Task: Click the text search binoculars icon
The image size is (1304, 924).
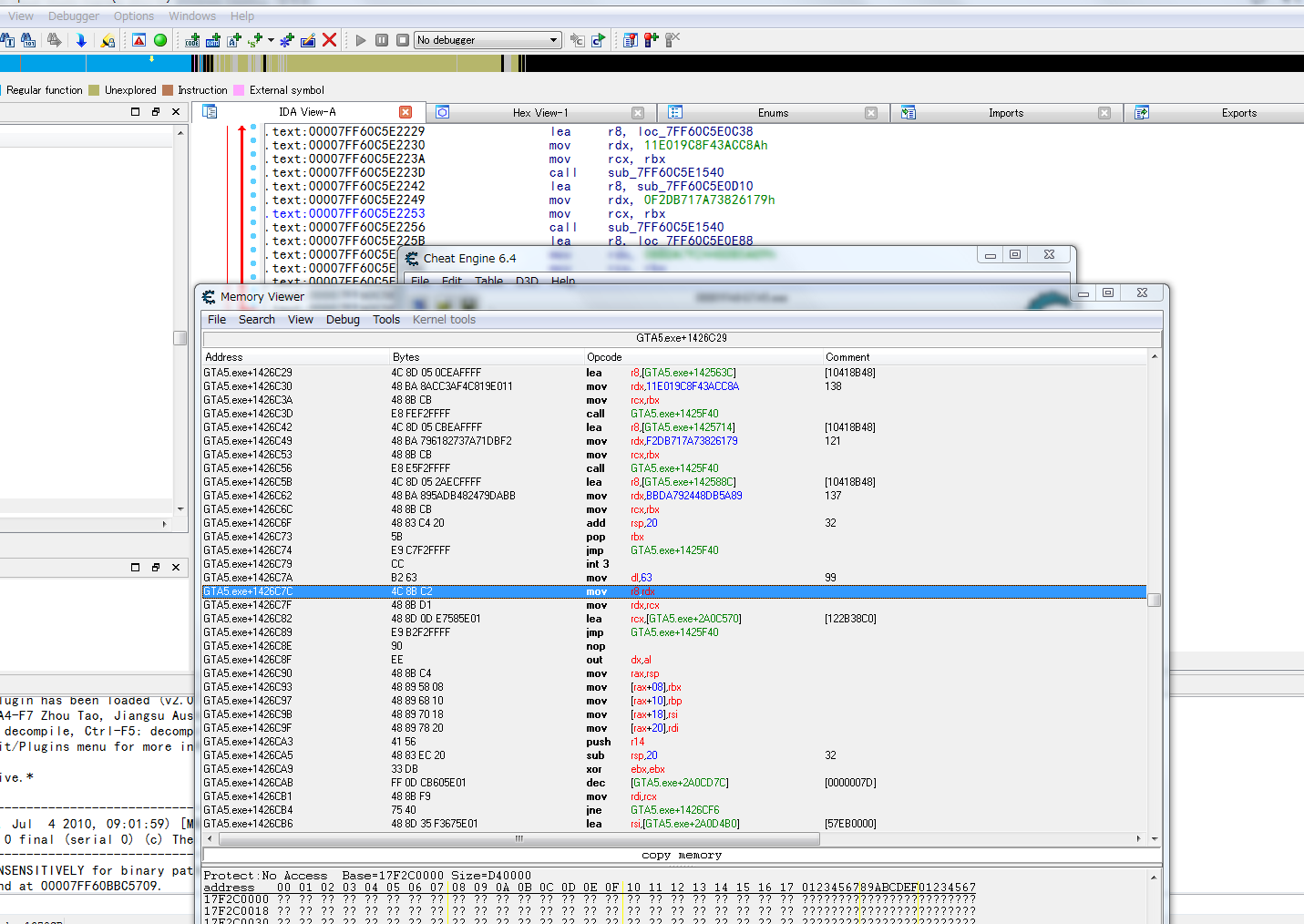Action: pyautogui.click(x=7, y=40)
